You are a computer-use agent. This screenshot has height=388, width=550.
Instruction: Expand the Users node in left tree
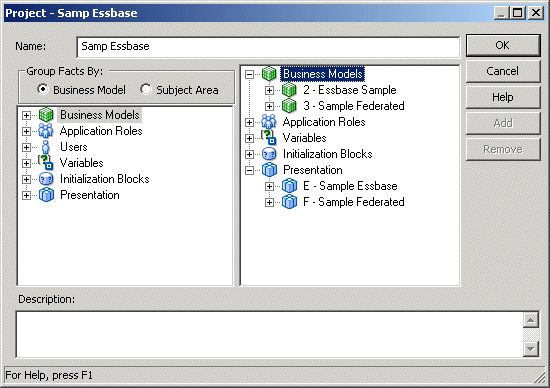(x=26, y=147)
